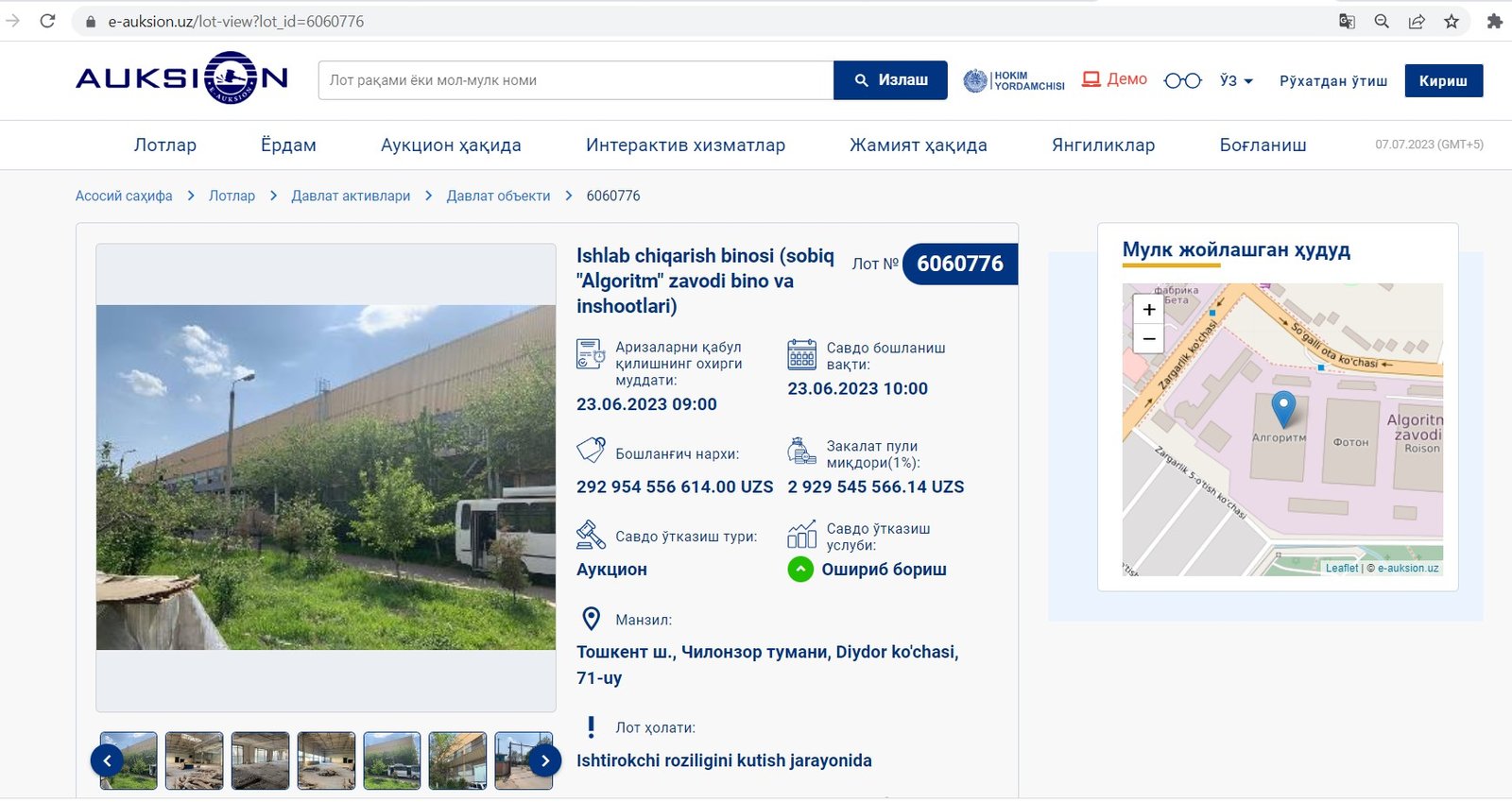This screenshot has width=1512, height=802.
Task: Click the blue map location marker
Action: [x=1282, y=409]
